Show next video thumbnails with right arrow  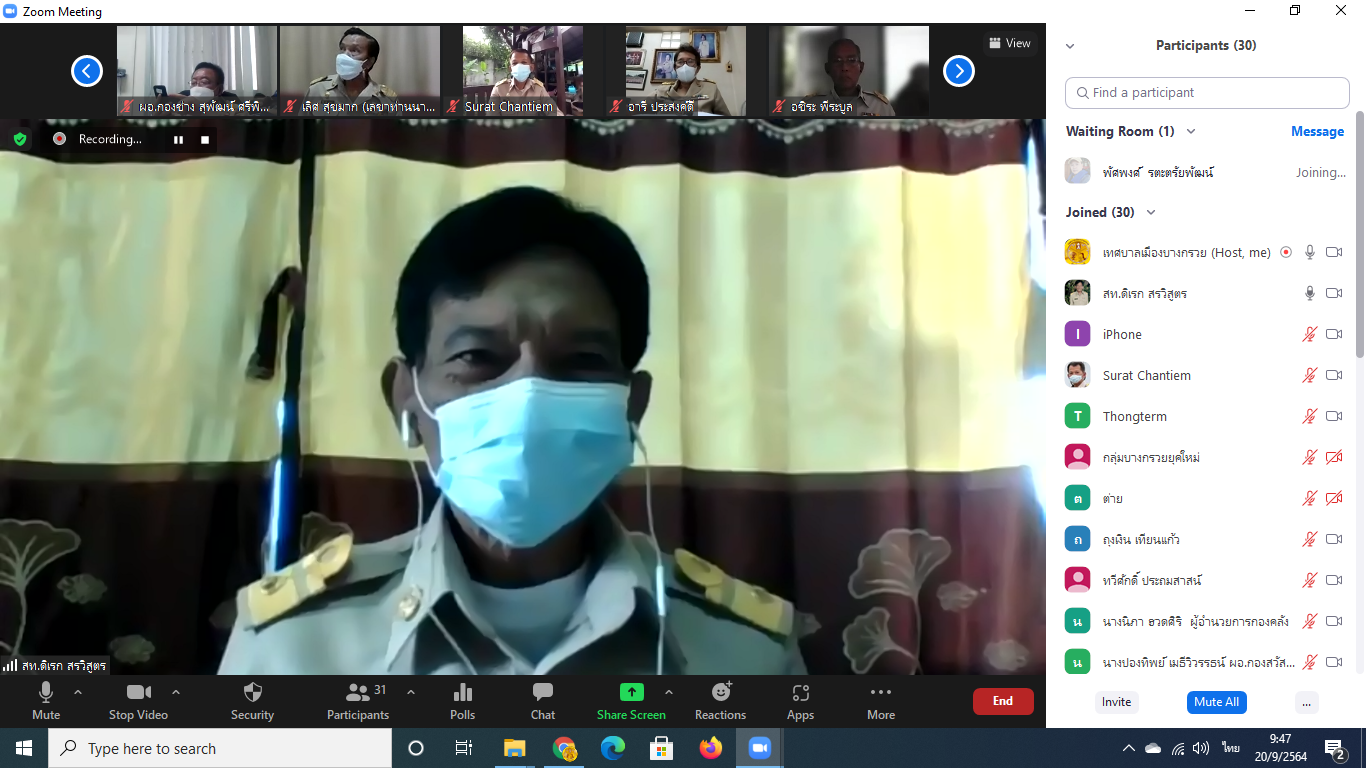[959, 71]
